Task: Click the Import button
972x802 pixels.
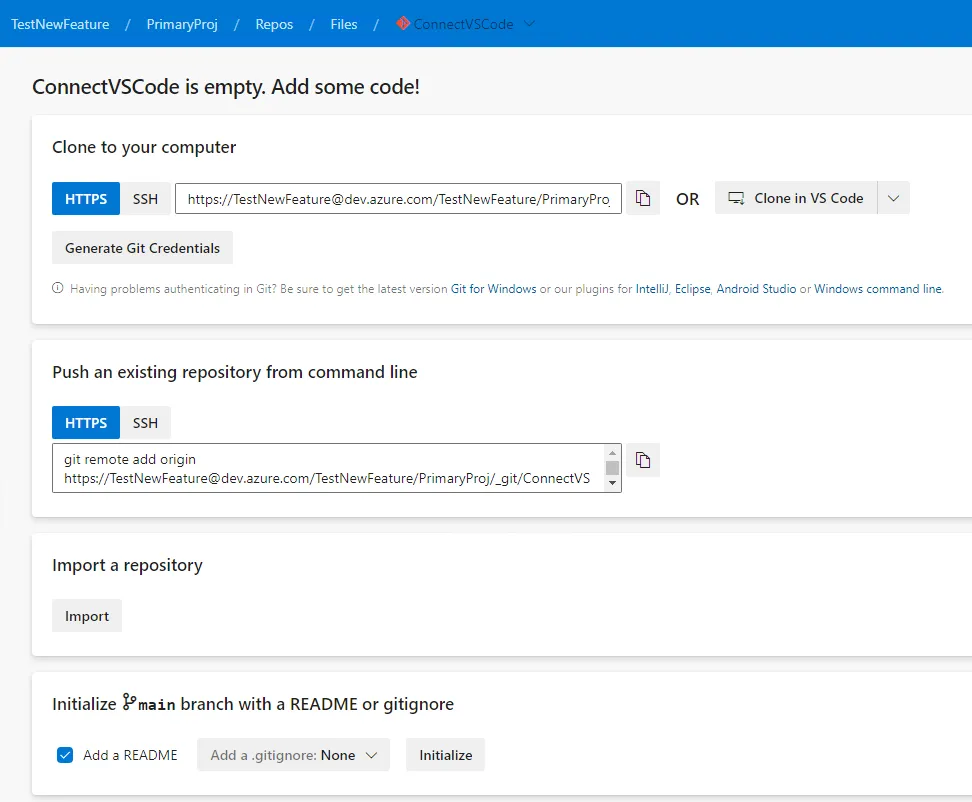Action: click(x=87, y=616)
